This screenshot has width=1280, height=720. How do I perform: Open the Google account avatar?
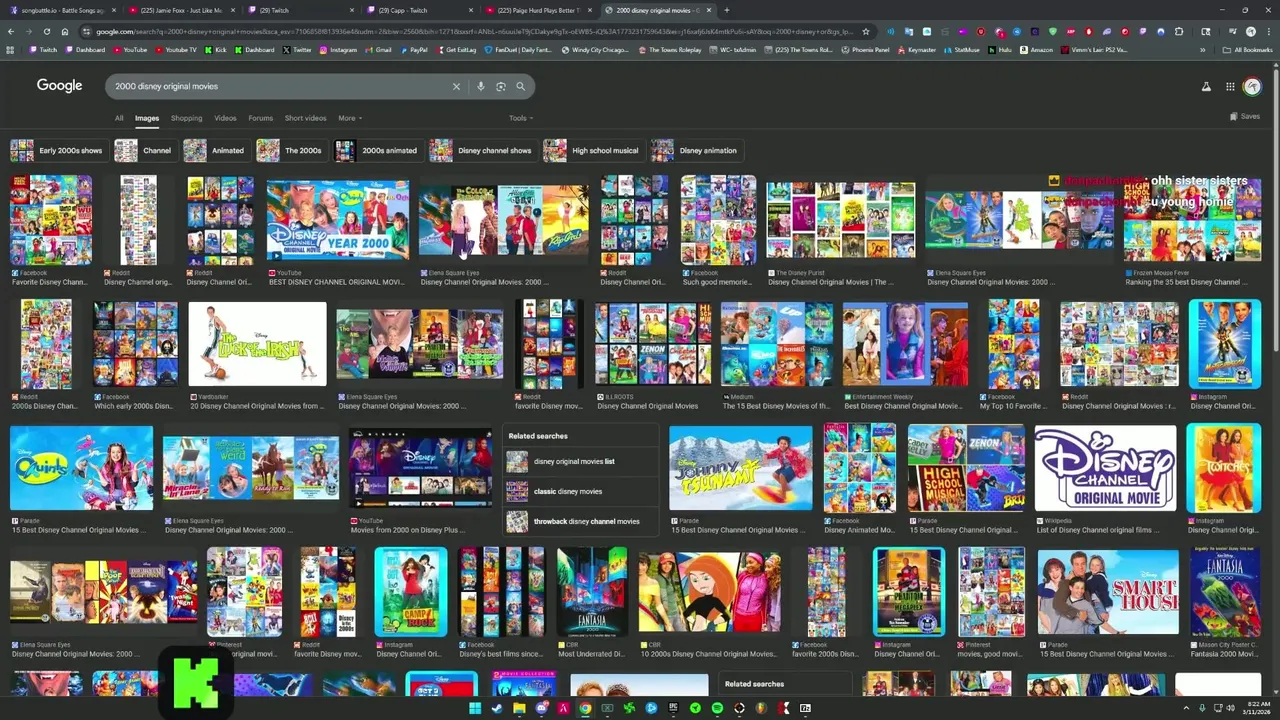[x=1252, y=87]
